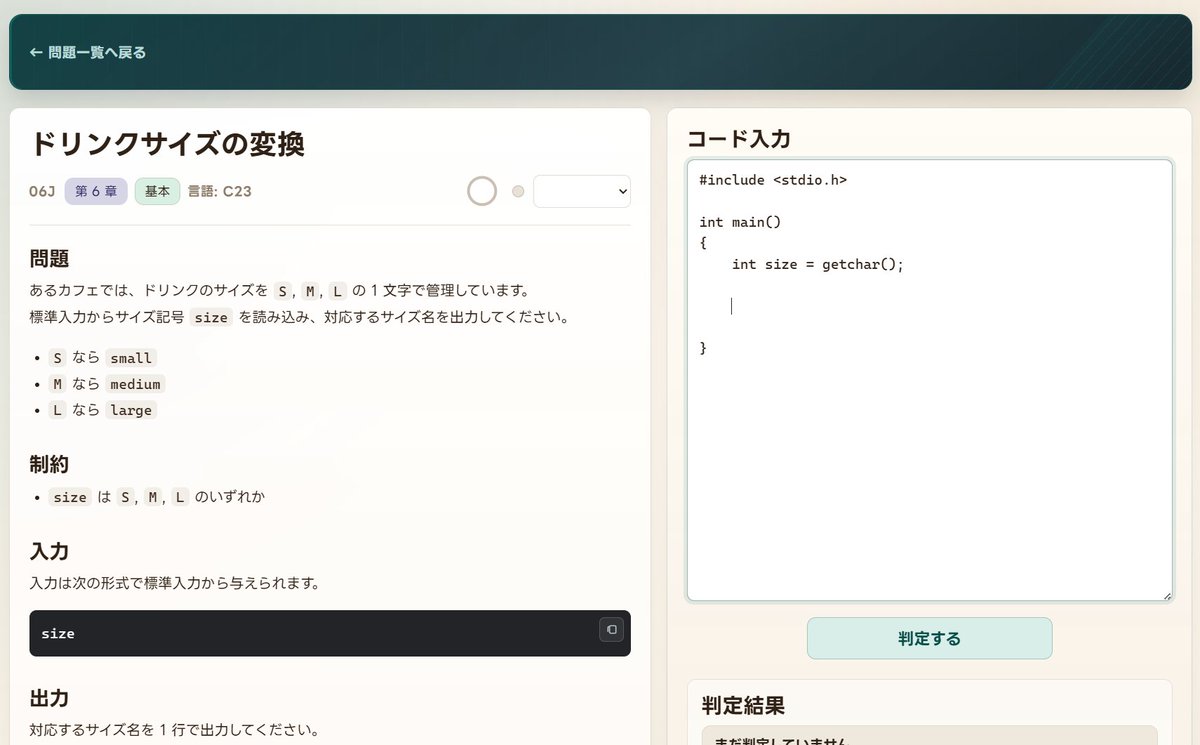Click the ドリンクサイズの変換 title
Image resolution: width=1200 pixels, height=745 pixels.
pyautogui.click(x=167, y=143)
